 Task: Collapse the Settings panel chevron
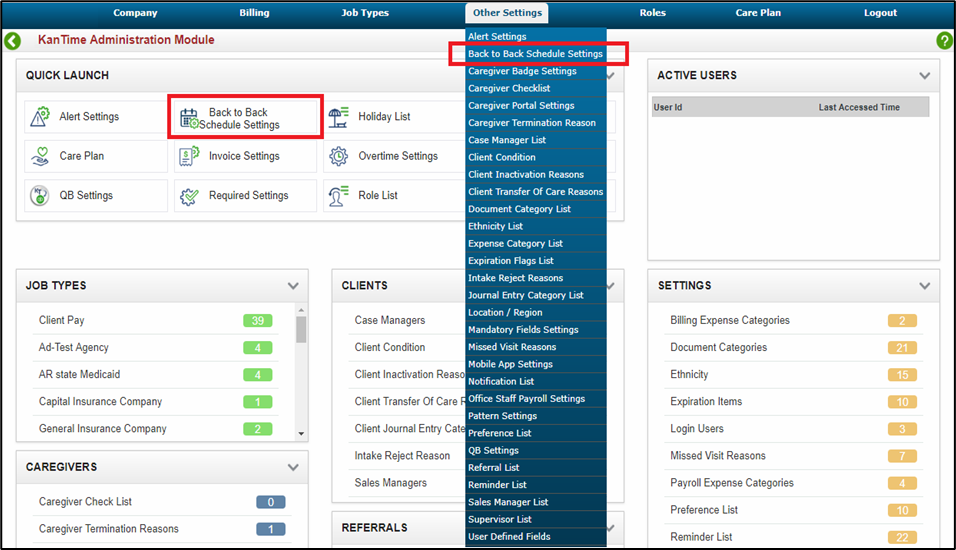[924, 286]
